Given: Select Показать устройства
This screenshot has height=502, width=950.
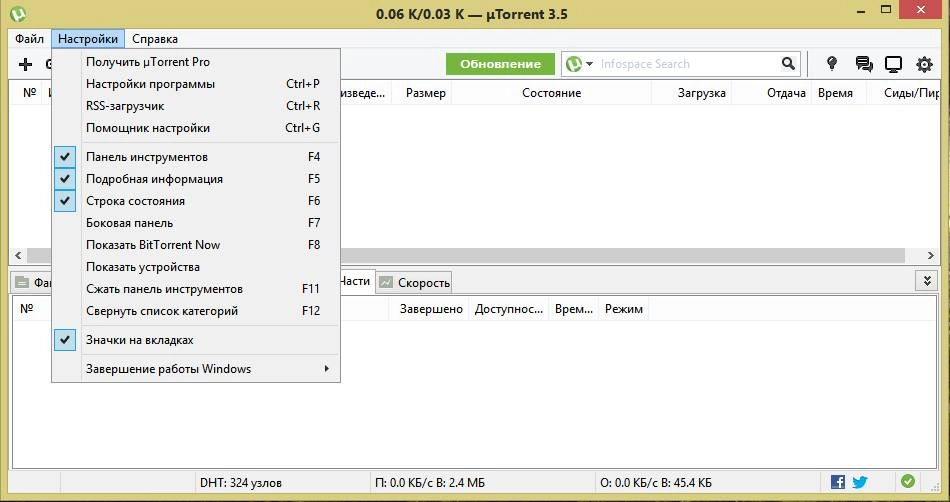Looking at the screenshot, I should point(196,266).
